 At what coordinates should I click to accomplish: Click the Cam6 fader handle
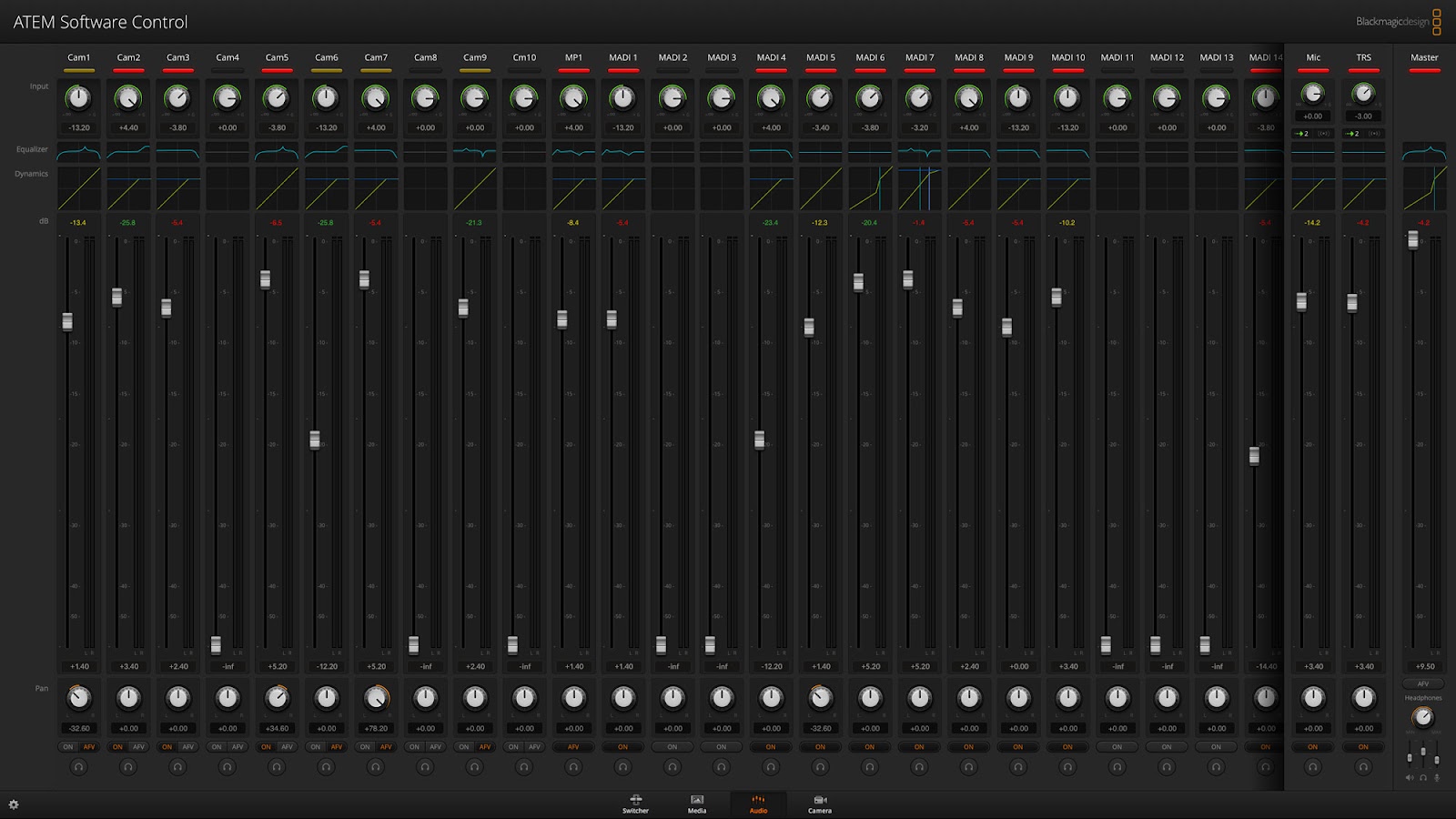pos(315,440)
